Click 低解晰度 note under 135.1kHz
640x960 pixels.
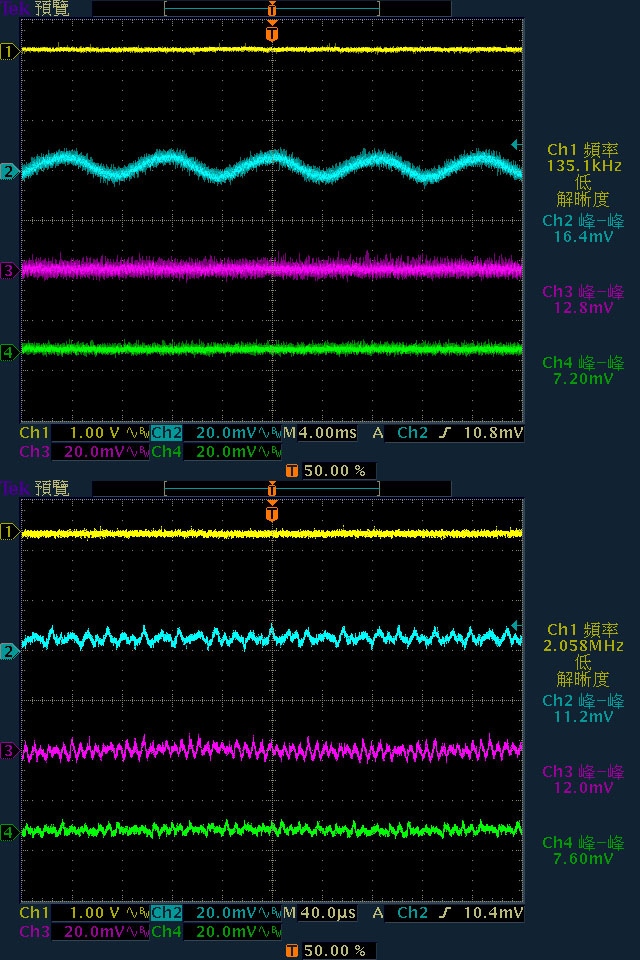(x=583, y=191)
